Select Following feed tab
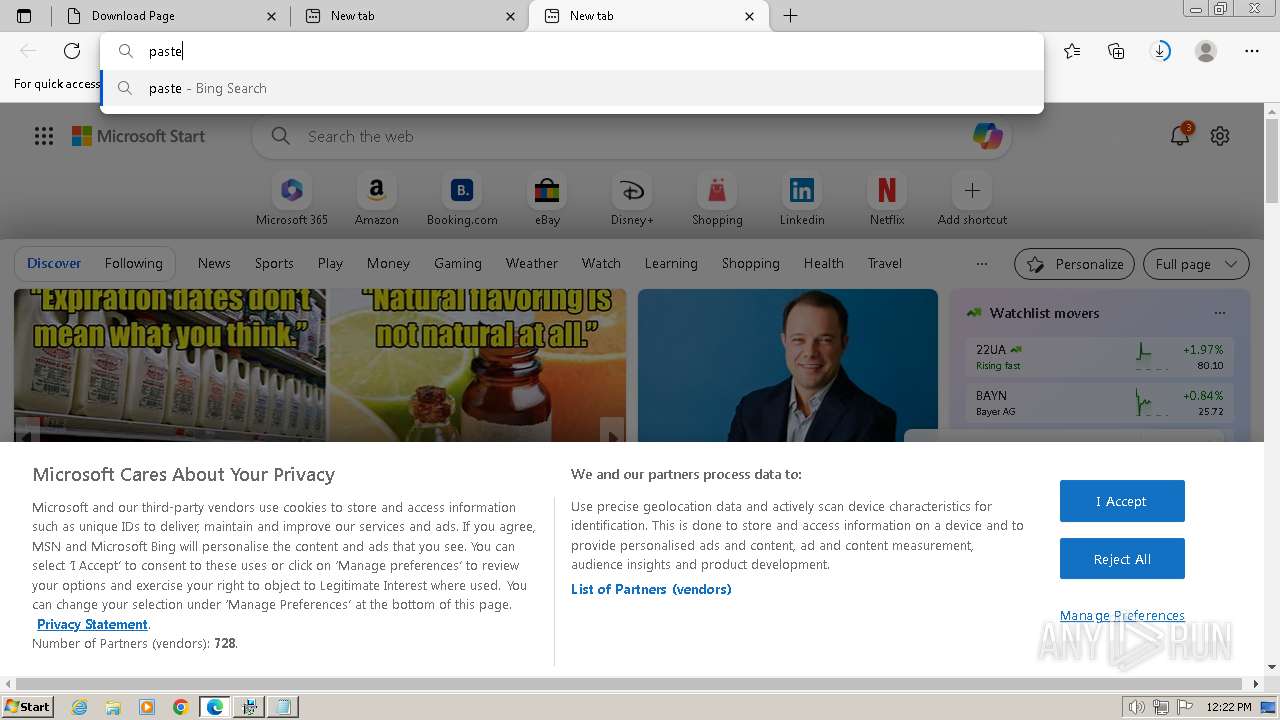 point(133,264)
